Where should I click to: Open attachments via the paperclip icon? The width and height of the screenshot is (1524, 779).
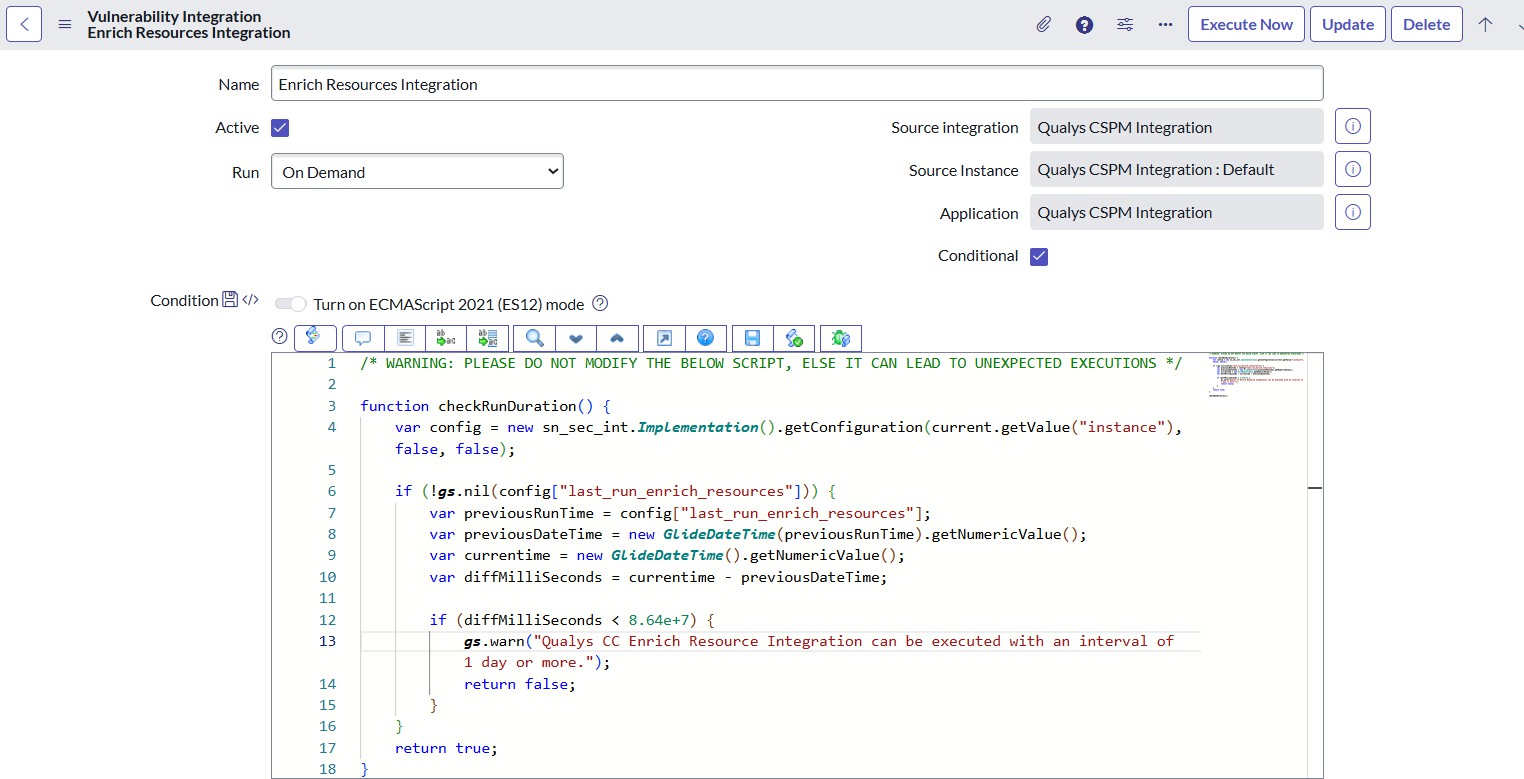click(x=1043, y=25)
